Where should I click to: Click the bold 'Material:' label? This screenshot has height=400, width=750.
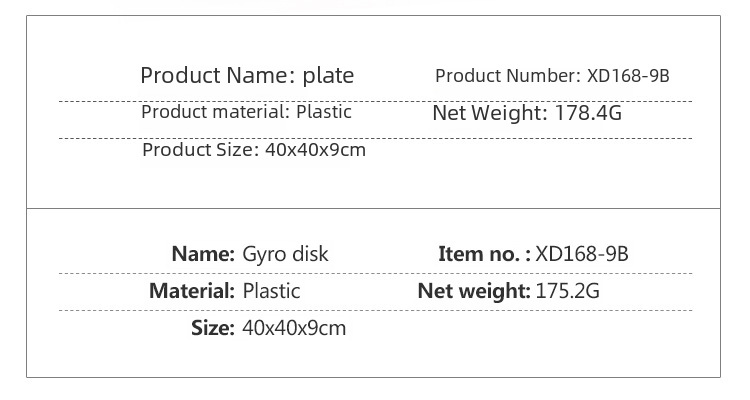click(192, 291)
